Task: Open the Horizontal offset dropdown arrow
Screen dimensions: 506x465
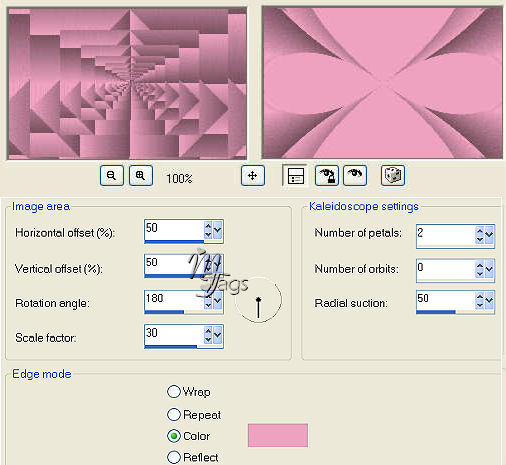Action: (x=218, y=230)
